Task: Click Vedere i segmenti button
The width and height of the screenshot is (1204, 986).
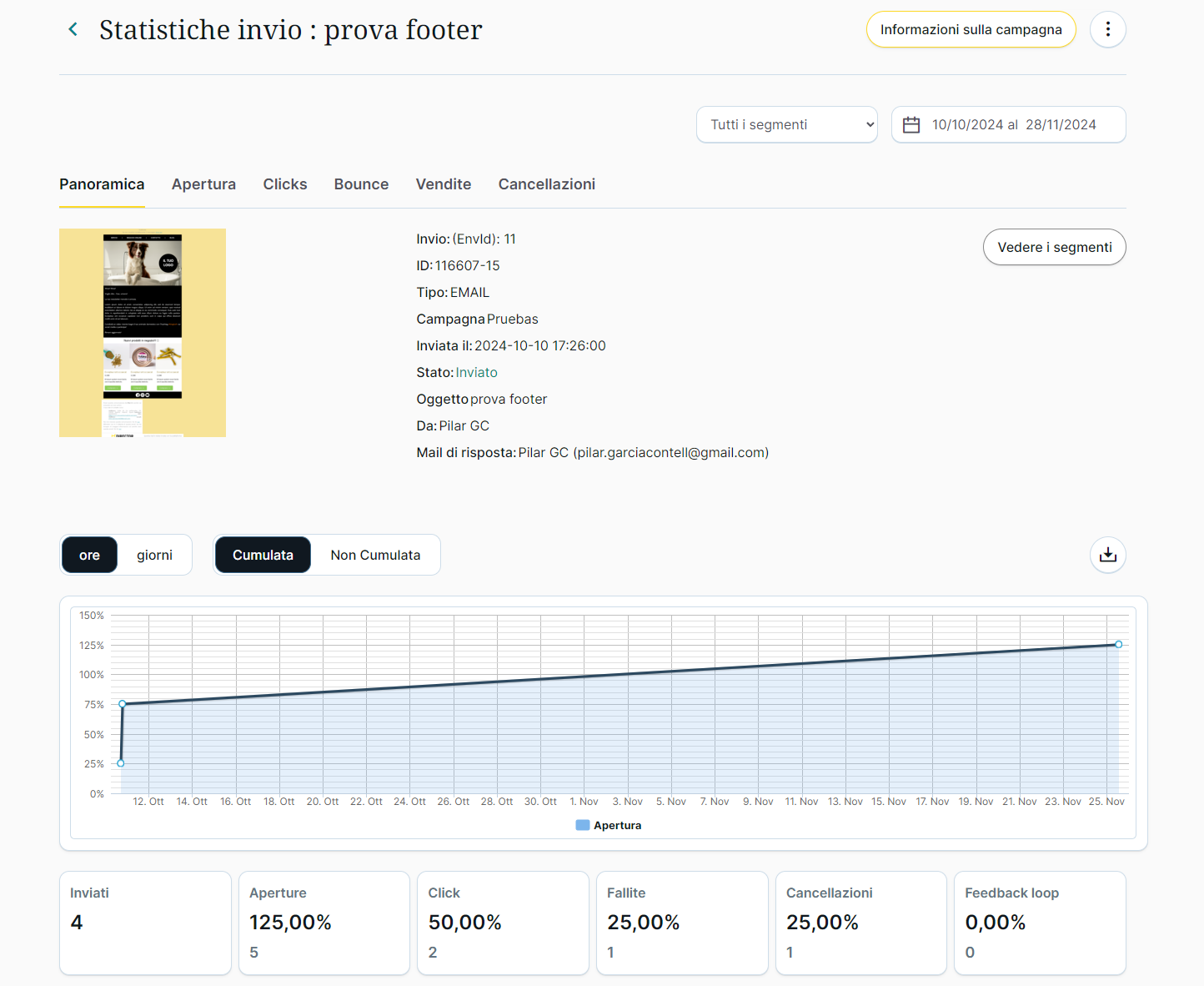Action: (x=1054, y=247)
